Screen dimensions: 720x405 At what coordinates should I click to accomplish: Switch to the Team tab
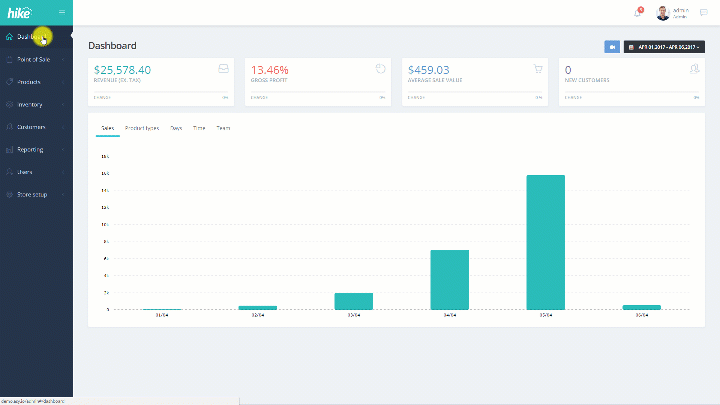click(x=223, y=128)
